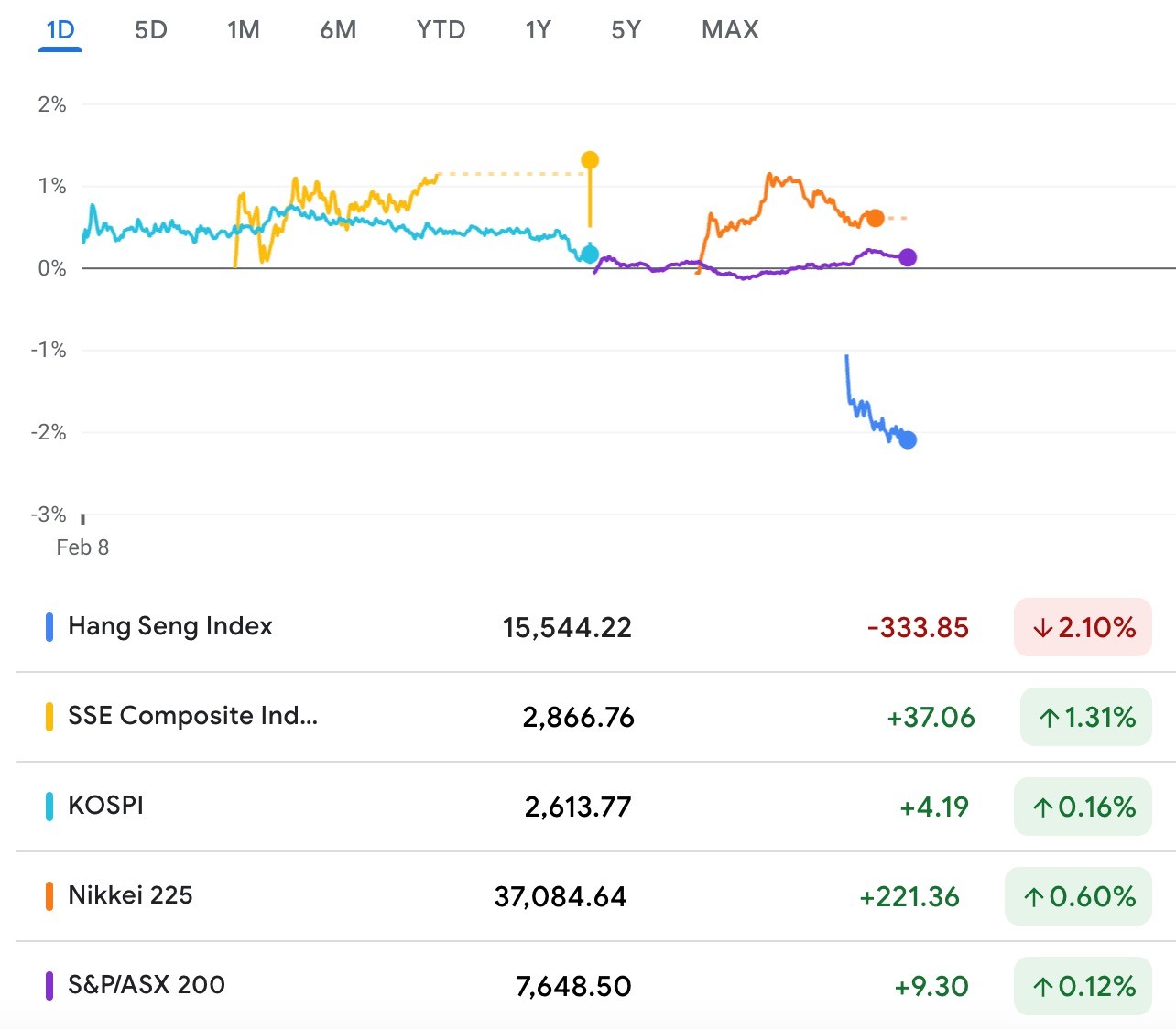Click the +9.30 point change value
The image size is (1176, 1029).
click(x=931, y=987)
